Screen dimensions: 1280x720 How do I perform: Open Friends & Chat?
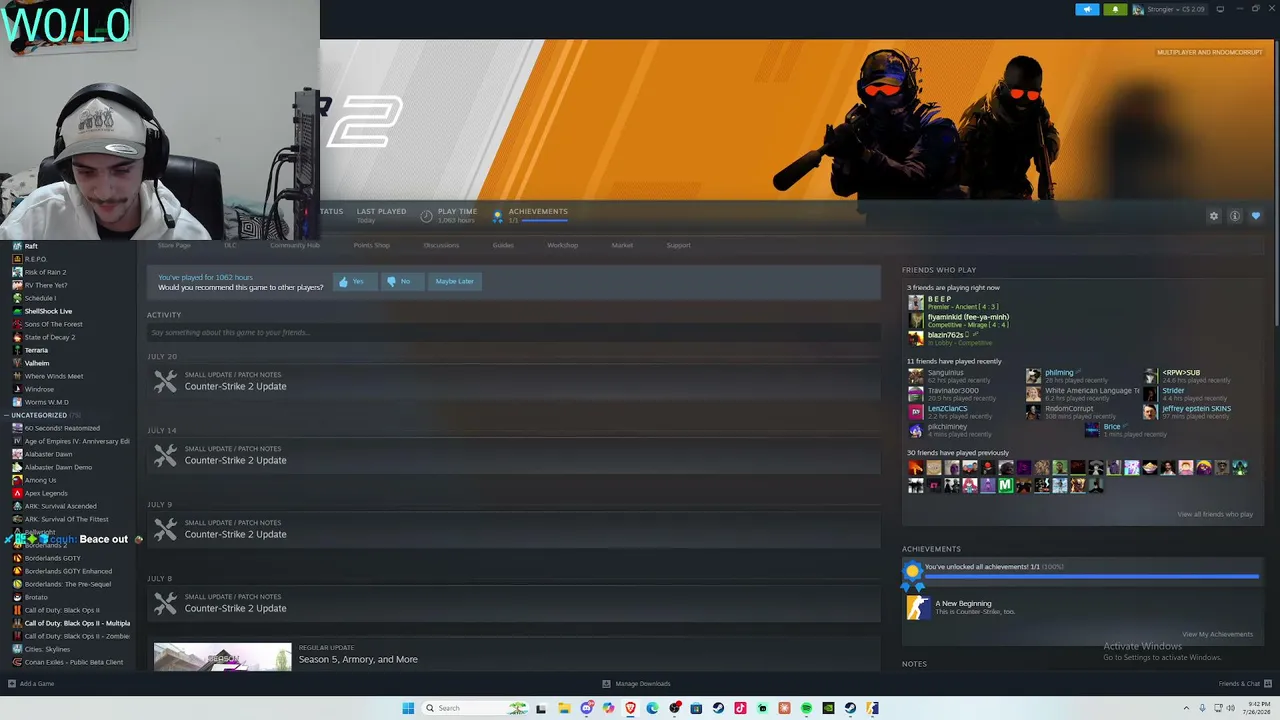pos(1243,684)
